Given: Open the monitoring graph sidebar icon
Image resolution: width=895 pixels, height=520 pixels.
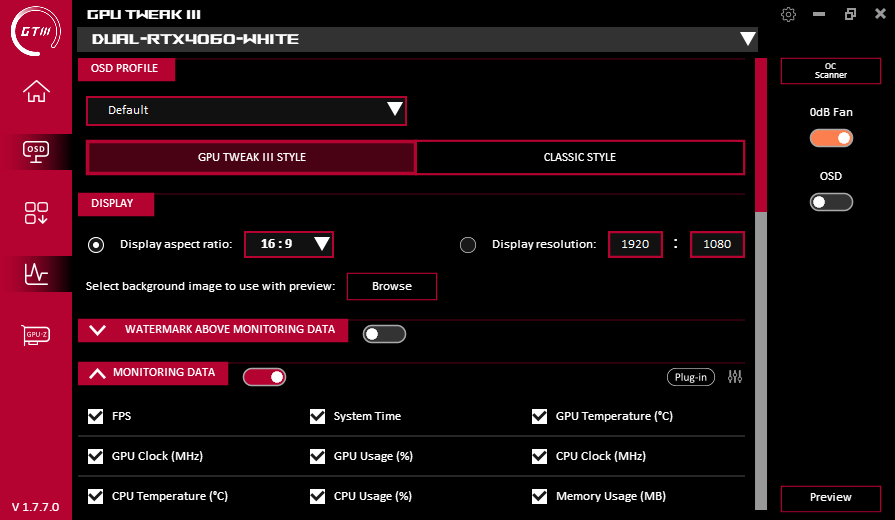Looking at the screenshot, I should pyautogui.click(x=36, y=274).
